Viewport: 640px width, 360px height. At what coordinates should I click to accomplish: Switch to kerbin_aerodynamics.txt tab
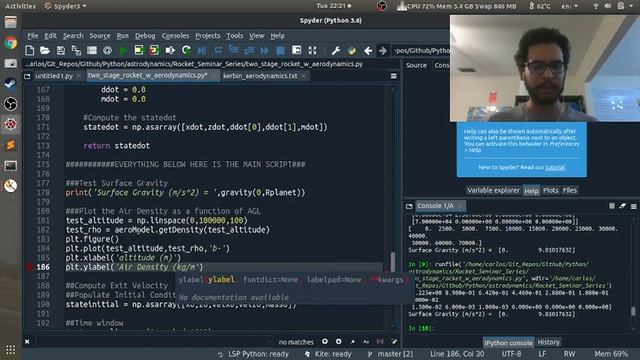pos(260,76)
